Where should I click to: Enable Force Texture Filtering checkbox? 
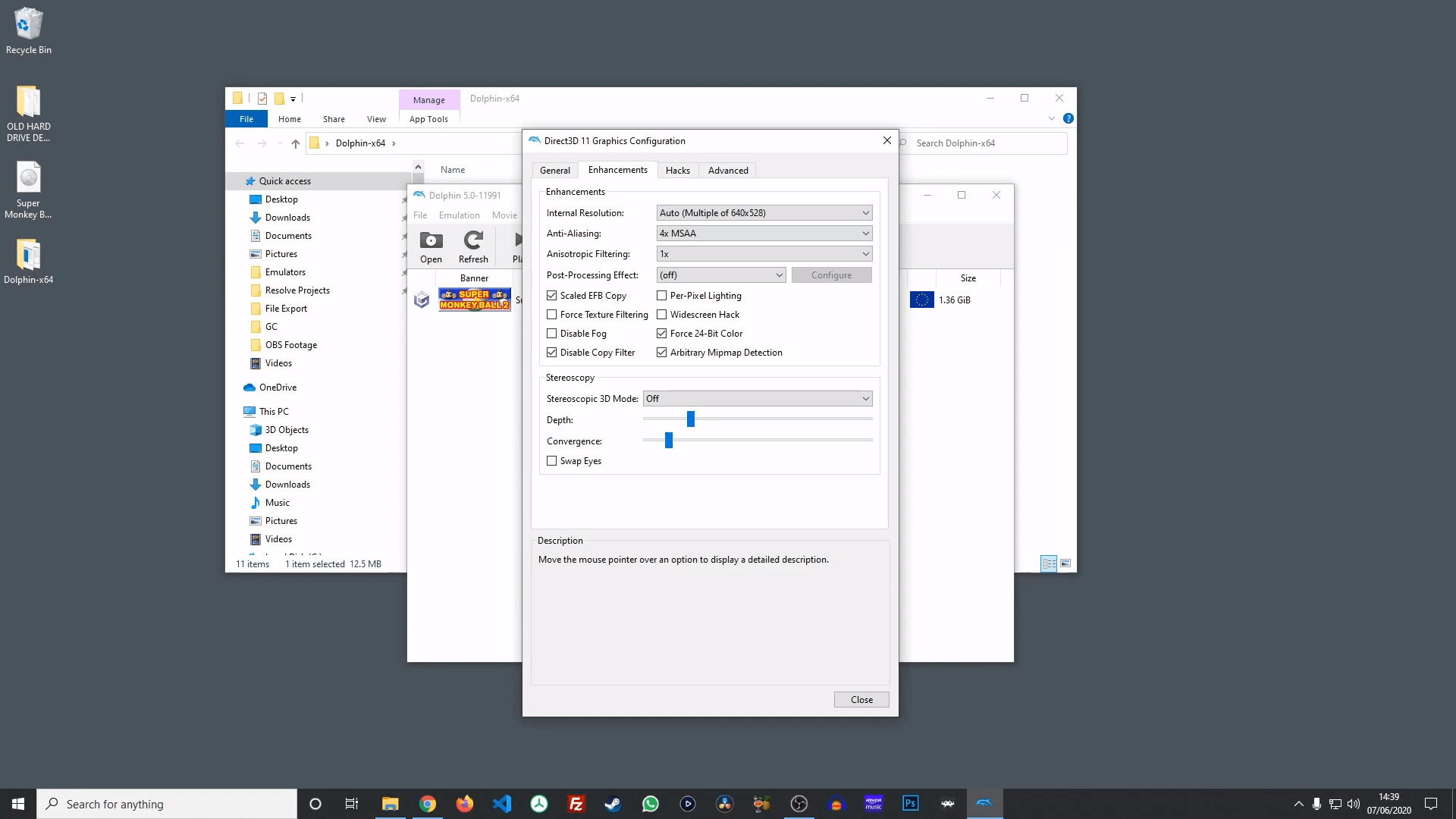(x=552, y=314)
